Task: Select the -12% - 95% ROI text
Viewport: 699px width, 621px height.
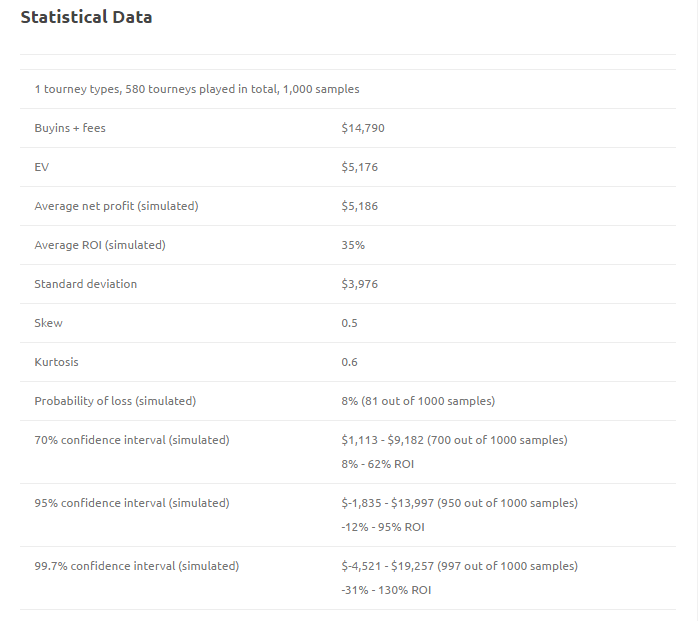Action: click(383, 527)
